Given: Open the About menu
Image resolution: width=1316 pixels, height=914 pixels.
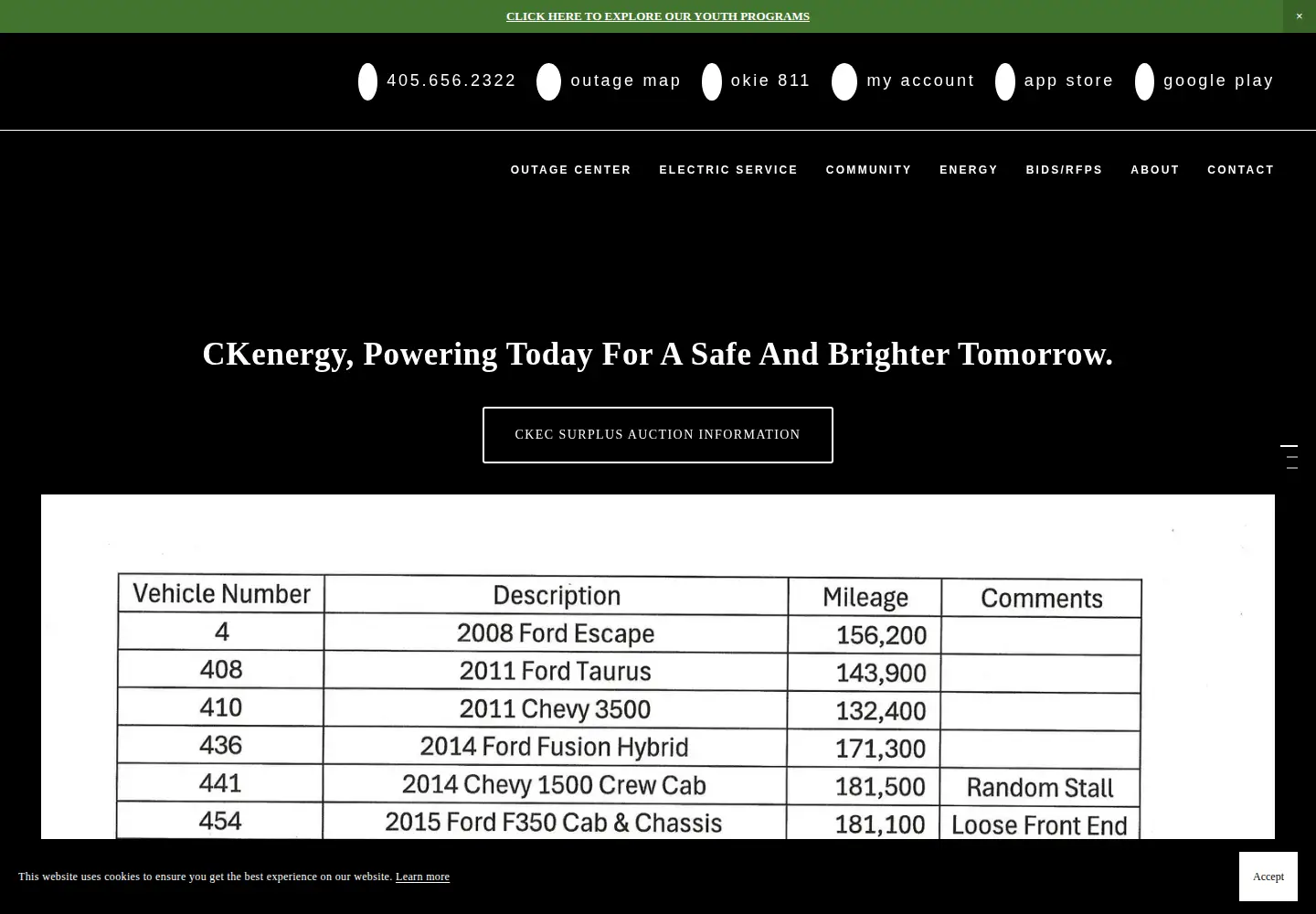Looking at the screenshot, I should [x=1154, y=170].
